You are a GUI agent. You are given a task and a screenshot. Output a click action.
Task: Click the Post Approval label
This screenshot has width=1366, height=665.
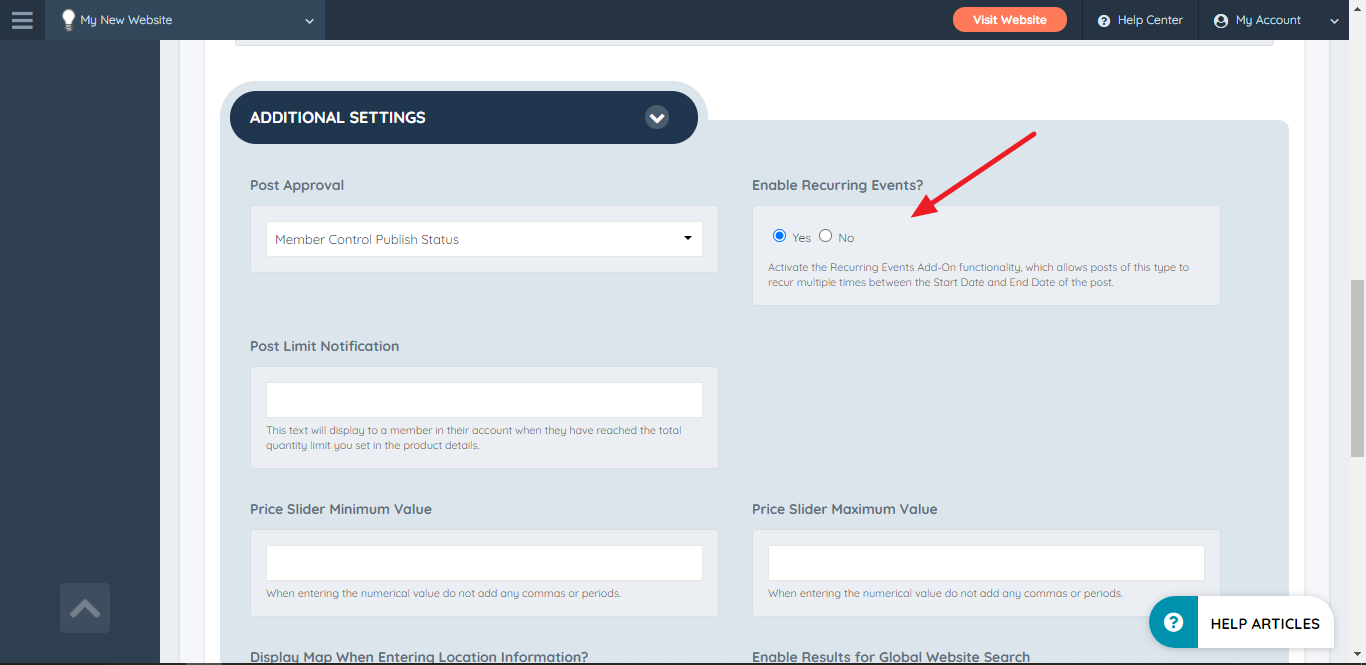(297, 185)
